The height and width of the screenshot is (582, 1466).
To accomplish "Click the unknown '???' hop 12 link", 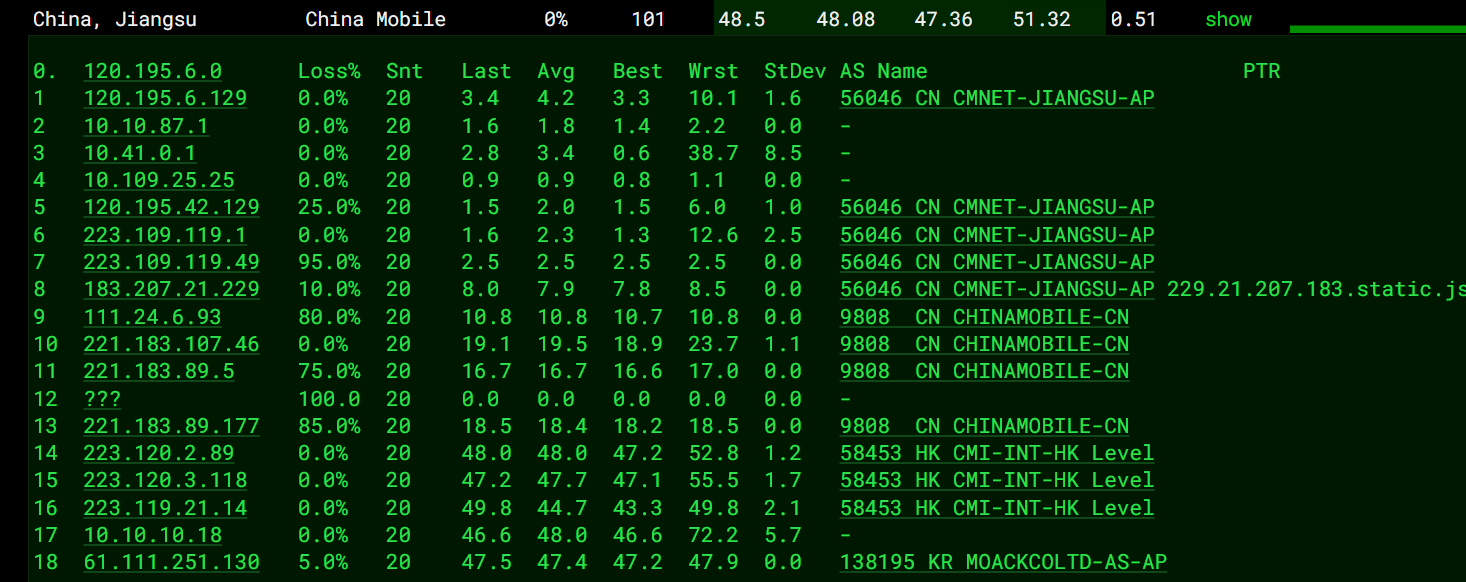I will point(102,399).
